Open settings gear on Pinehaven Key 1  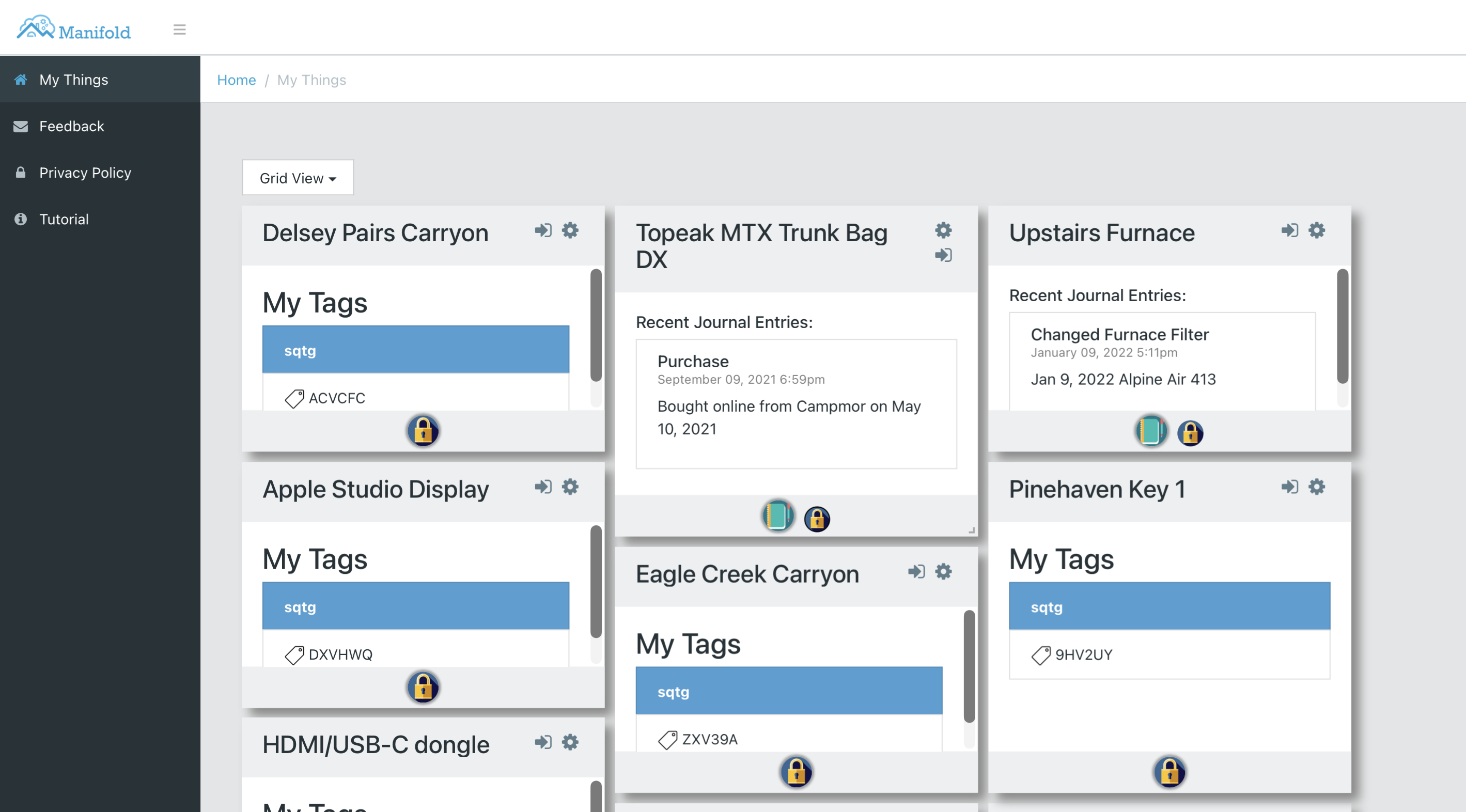pyautogui.click(x=1316, y=487)
